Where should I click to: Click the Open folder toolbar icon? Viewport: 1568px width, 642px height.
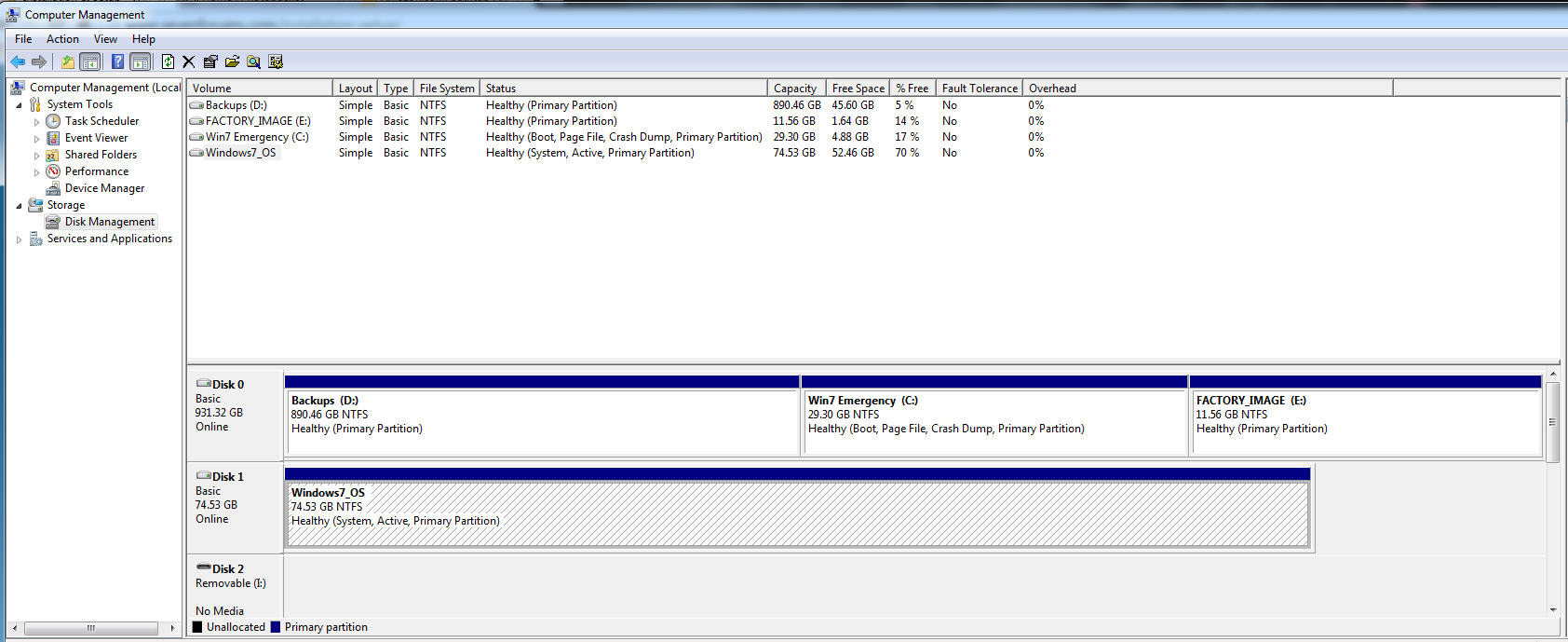pyautogui.click(x=232, y=61)
